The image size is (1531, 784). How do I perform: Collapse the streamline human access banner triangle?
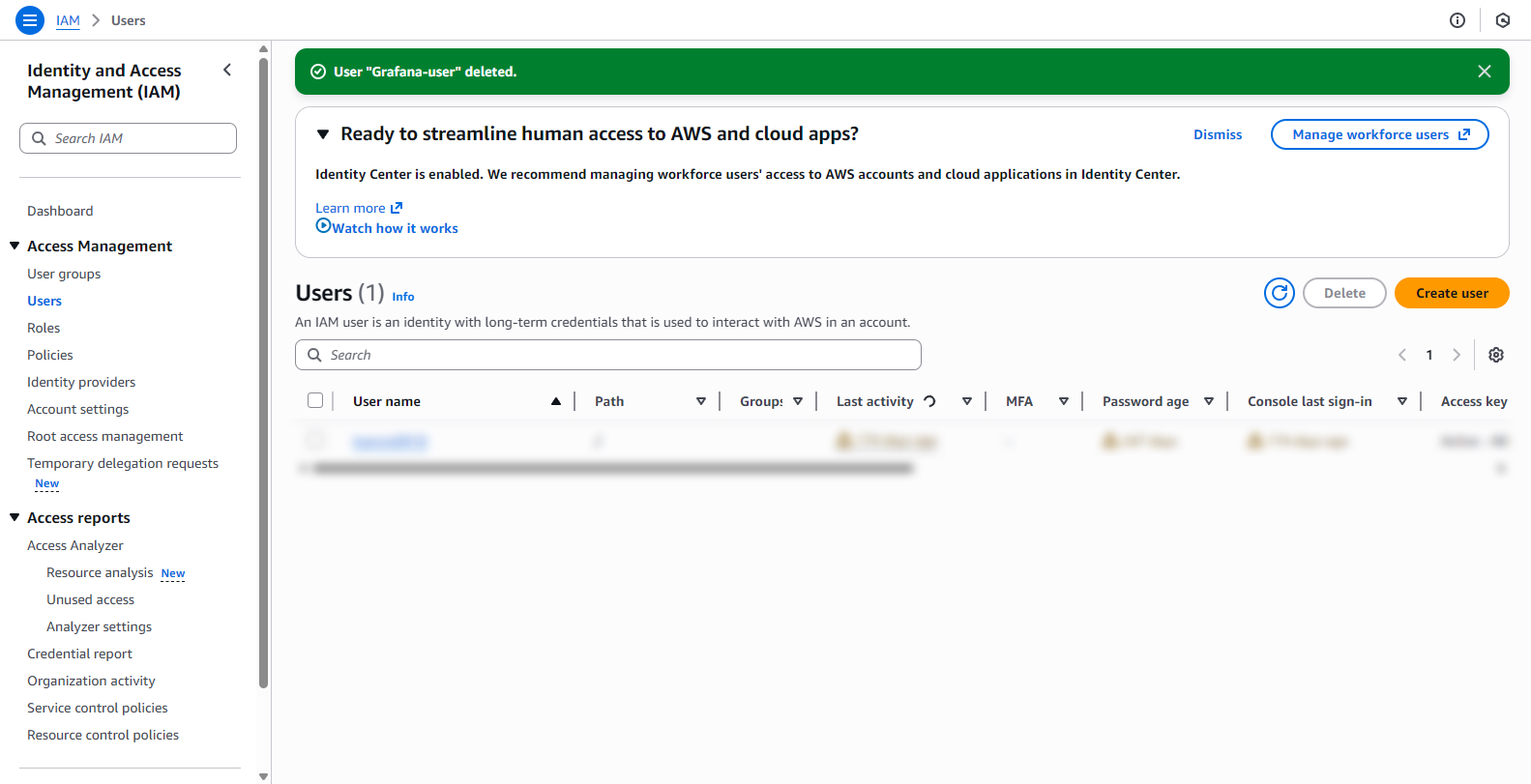pyautogui.click(x=323, y=134)
